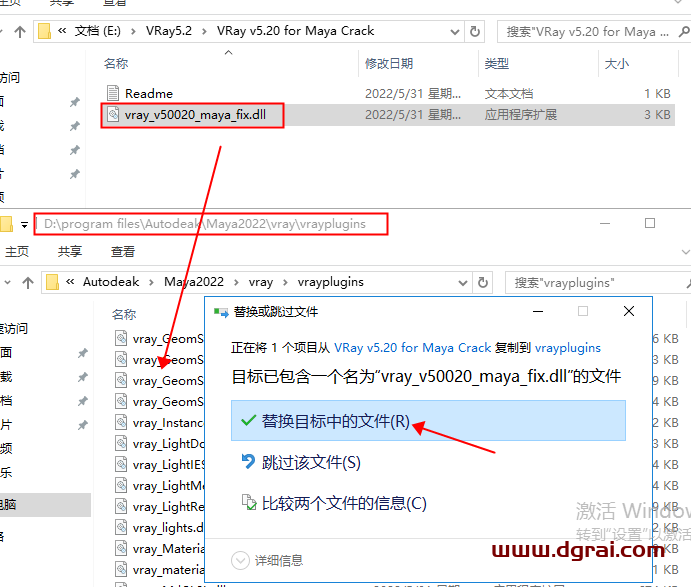Click VRay v5.20 for Maya Crack link in dialog
691x587 pixels.
click(412, 348)
